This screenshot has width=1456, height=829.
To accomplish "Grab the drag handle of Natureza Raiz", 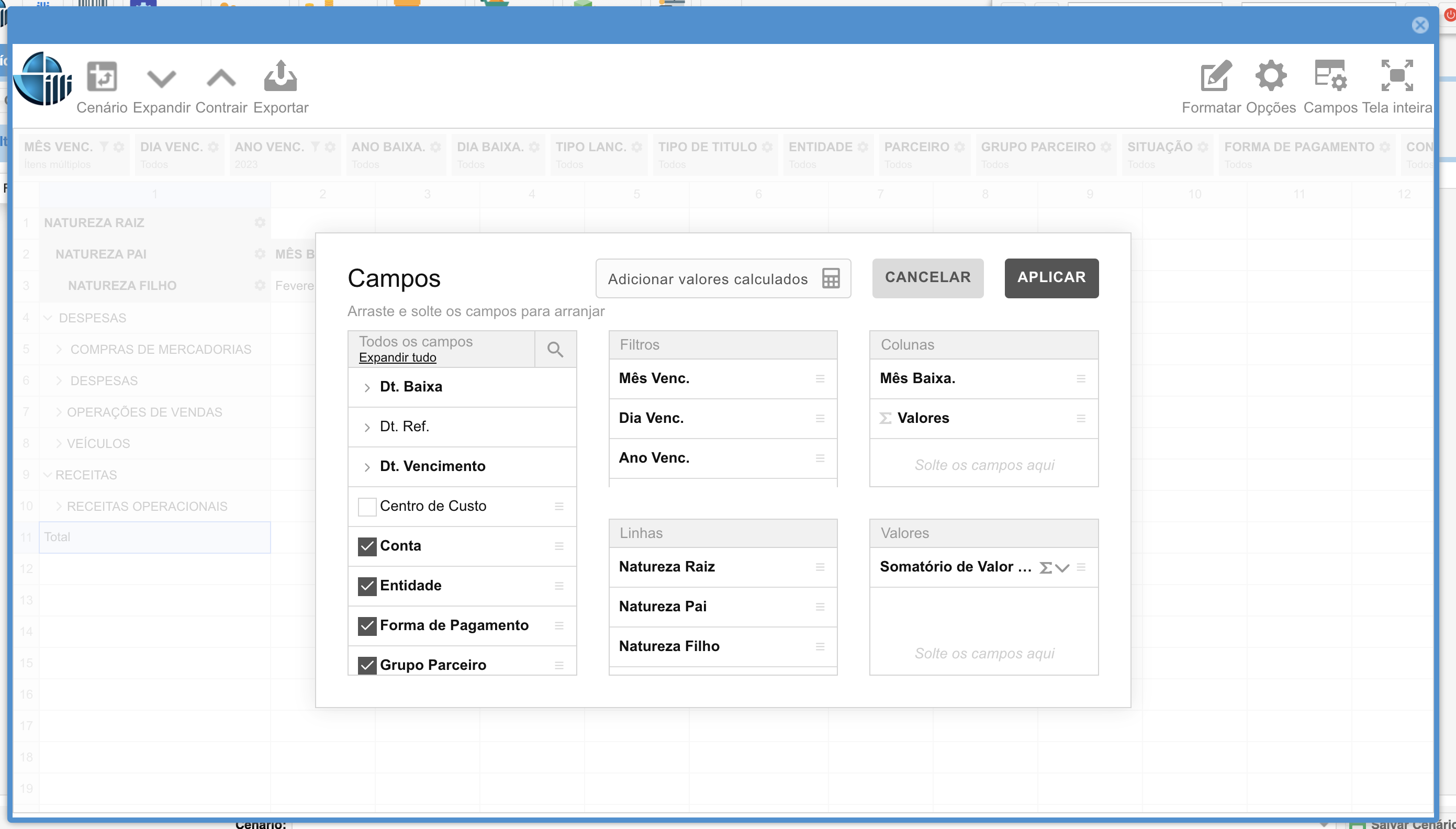I will point(820,567).
